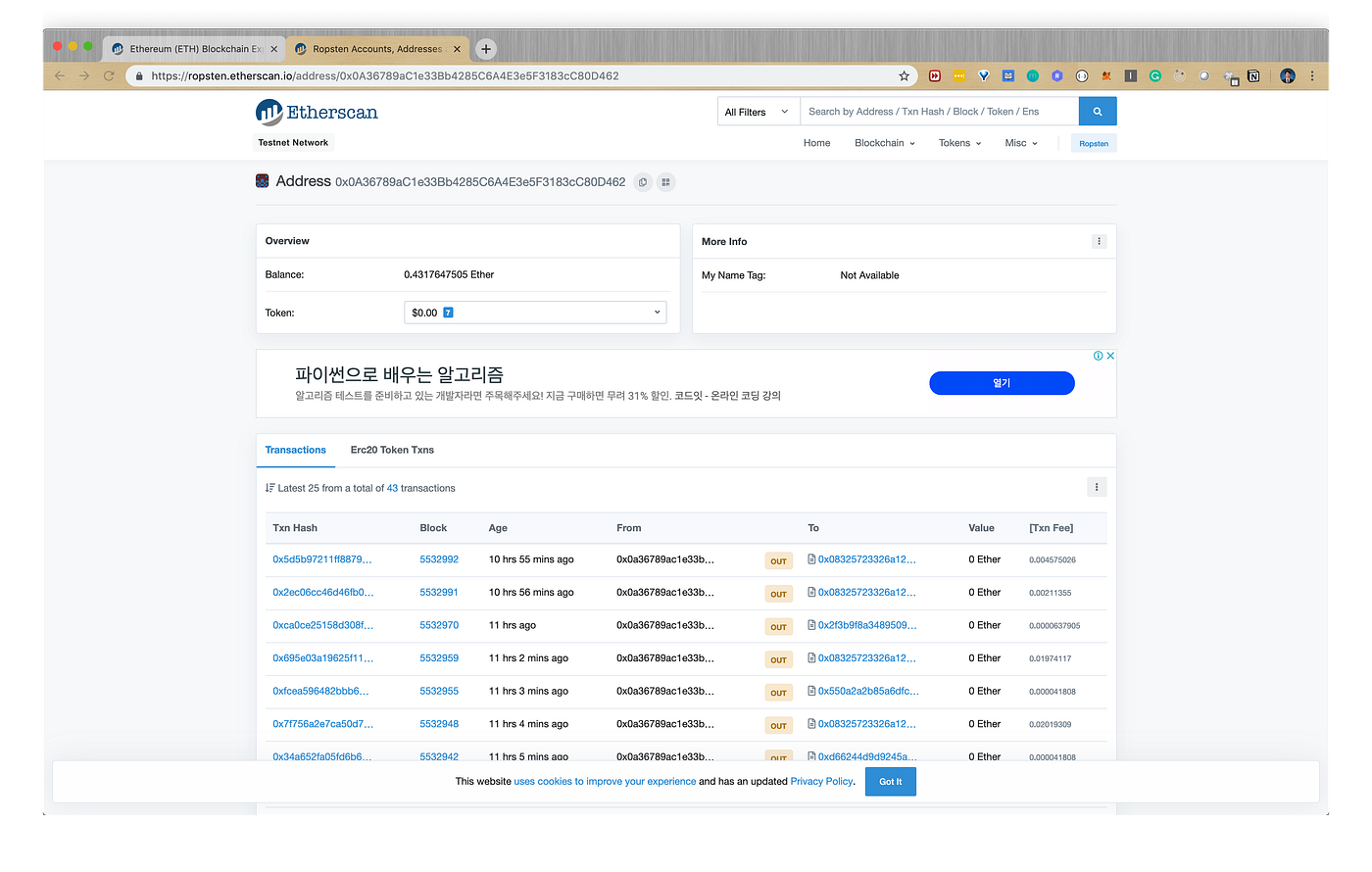Open the Notion web clipper extension

pyautogui.click(x=1253, y=75)
